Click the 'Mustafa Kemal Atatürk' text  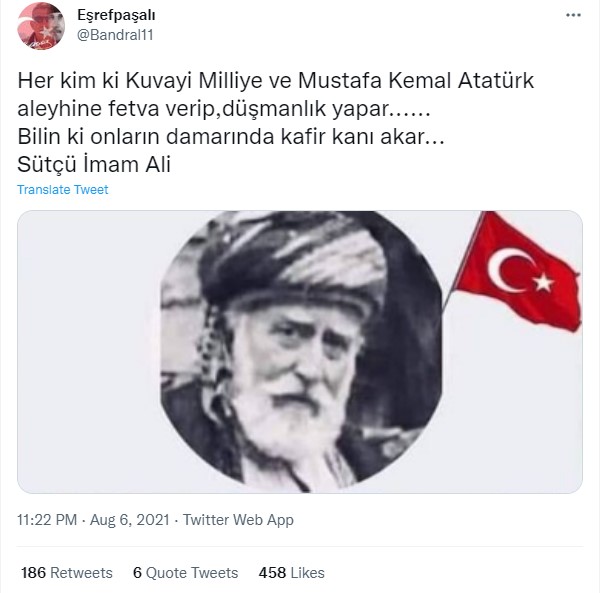(x=416, y=81)
